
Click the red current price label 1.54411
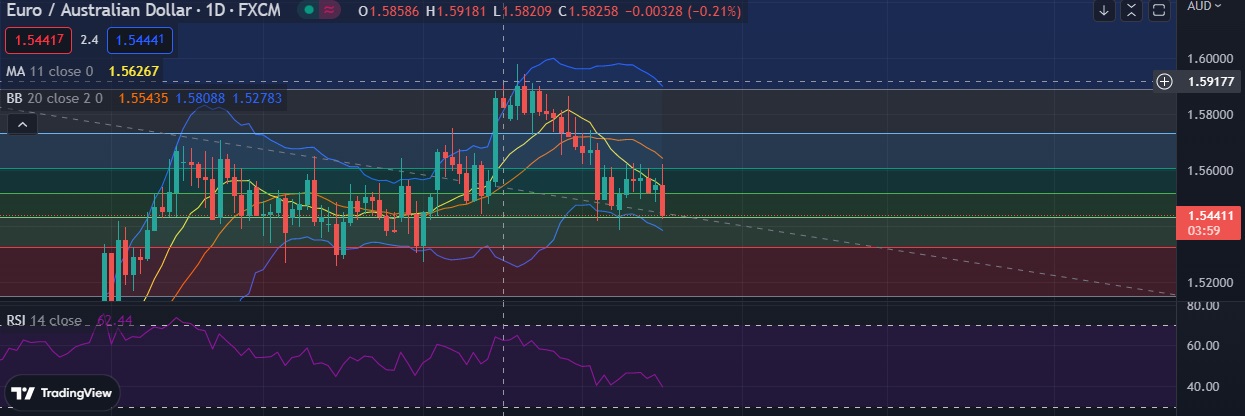(x=1208, y=215)
